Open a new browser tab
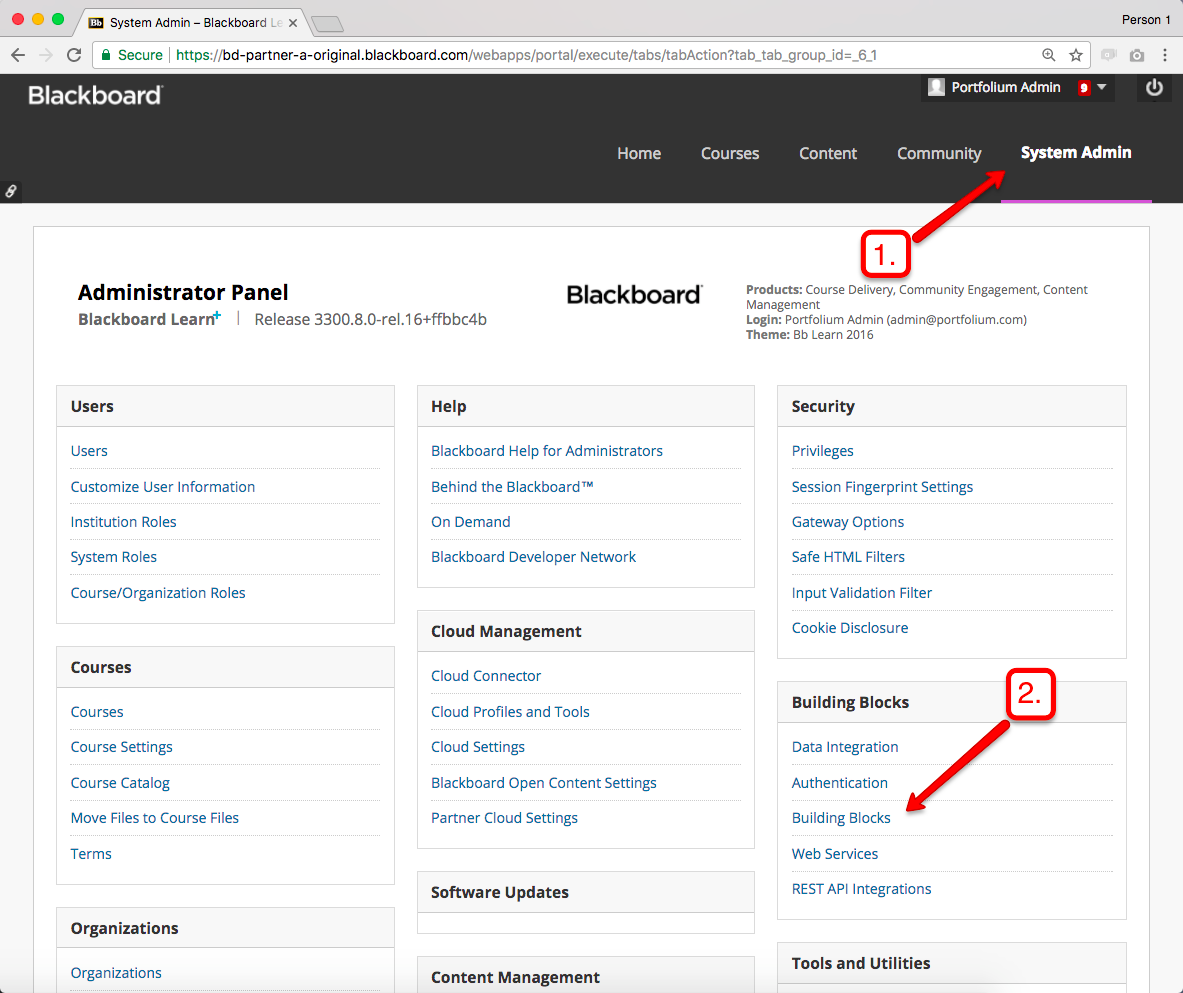 [327, 24]
